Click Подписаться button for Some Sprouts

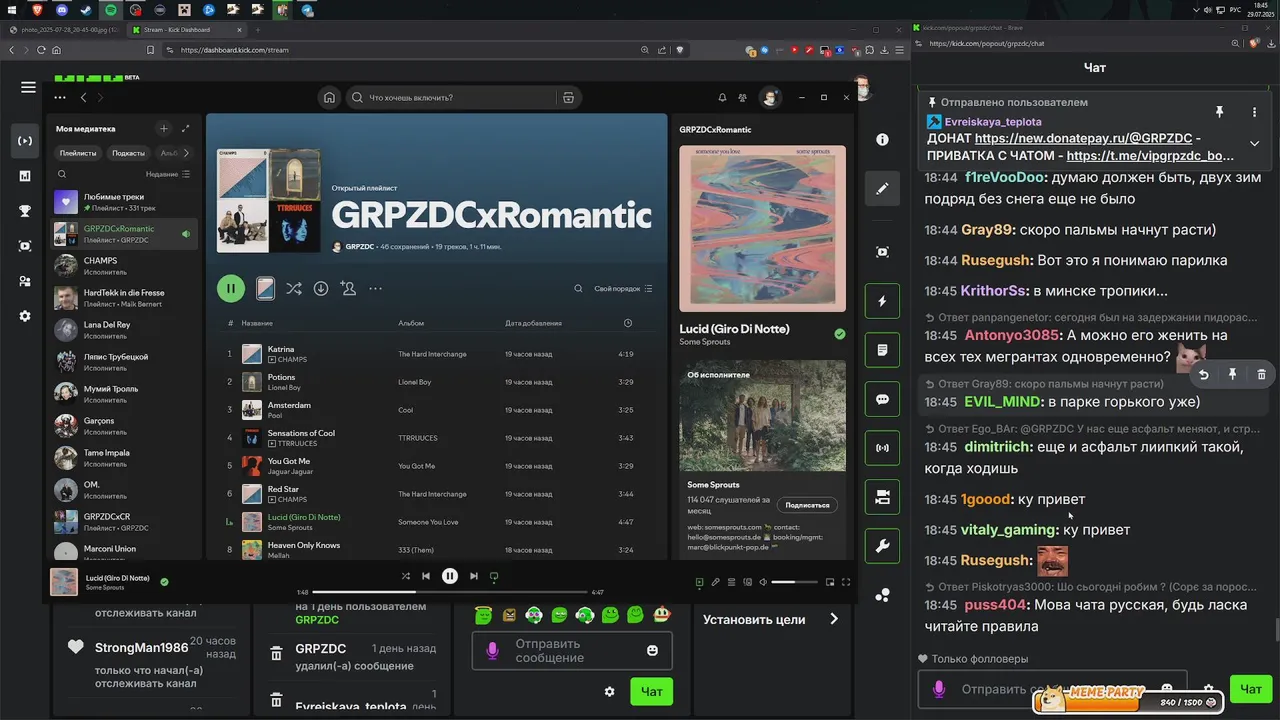tap(807, 505)
